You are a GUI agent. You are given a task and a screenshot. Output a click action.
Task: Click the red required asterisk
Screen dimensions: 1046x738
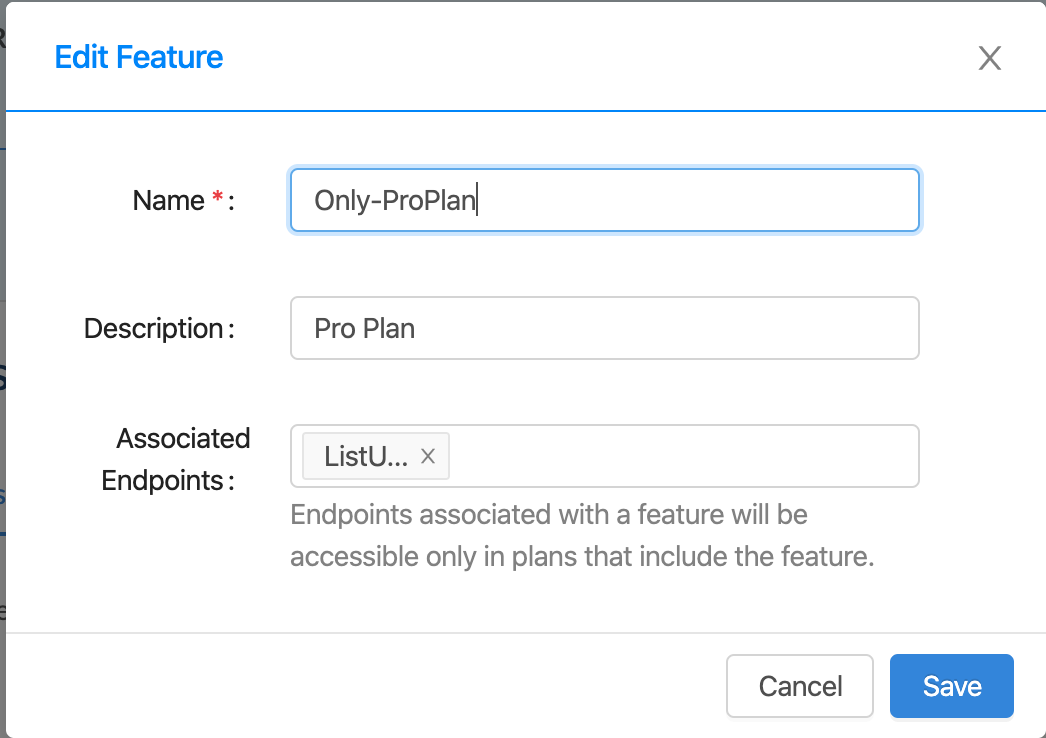(218, 199)
